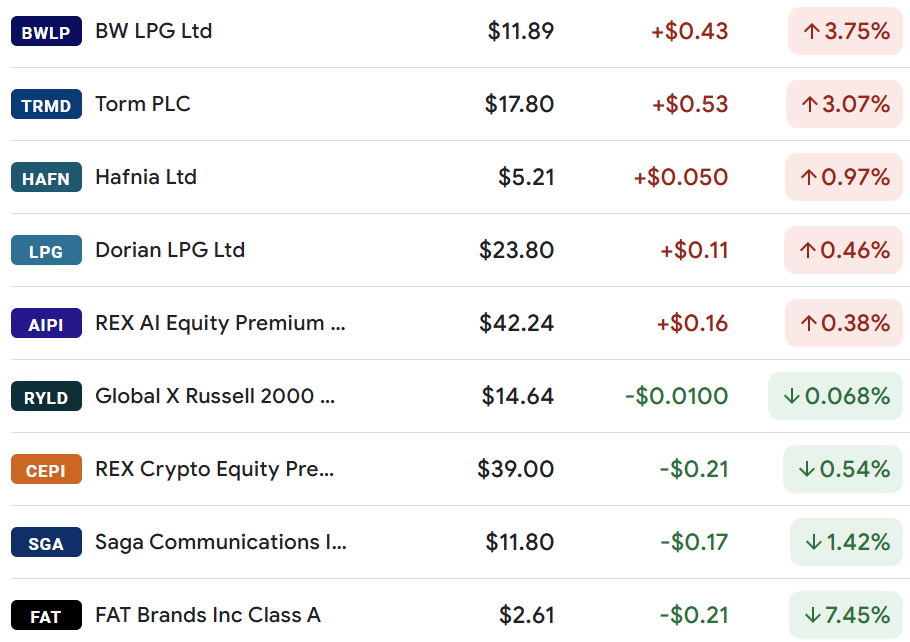
Task: Open Torm PLC stock page
Action: pos(143,104)
